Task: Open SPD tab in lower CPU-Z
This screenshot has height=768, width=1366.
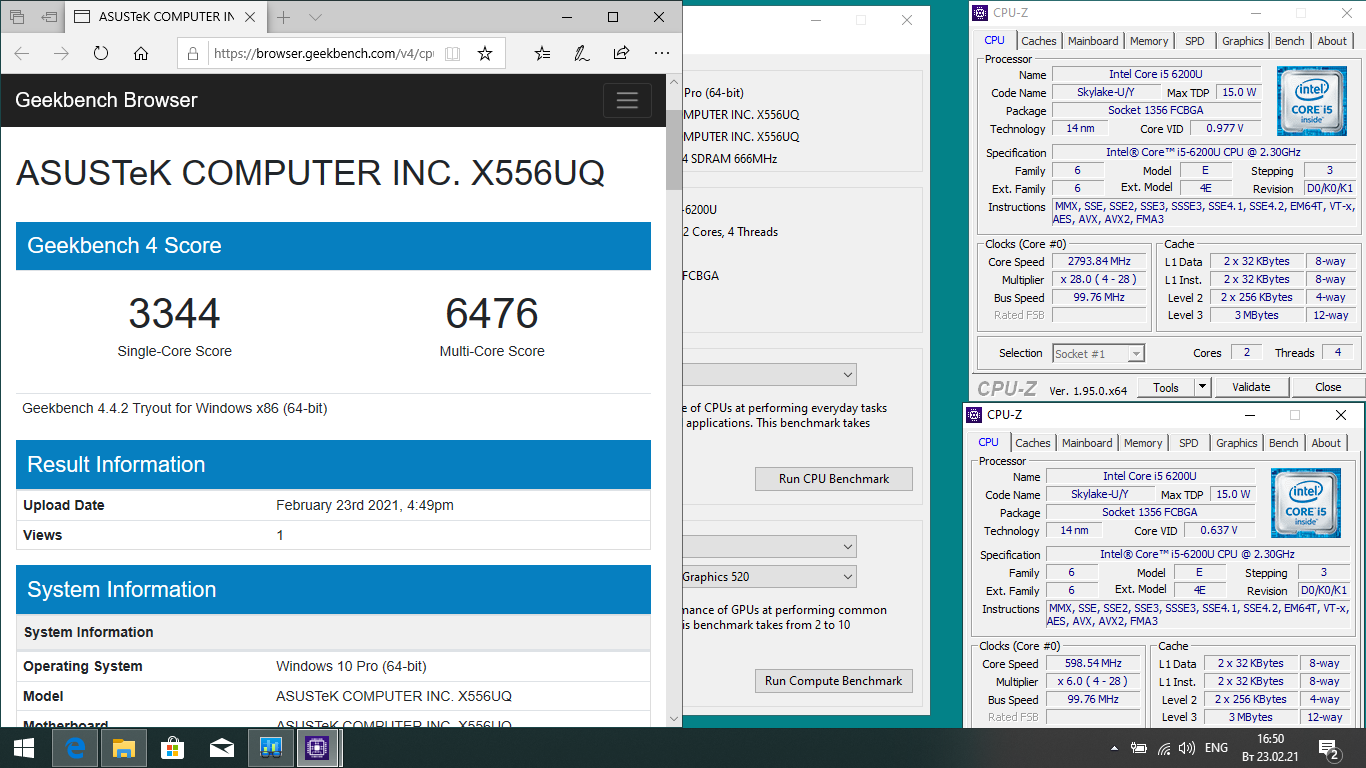Action: click(x=1189, y=443)
